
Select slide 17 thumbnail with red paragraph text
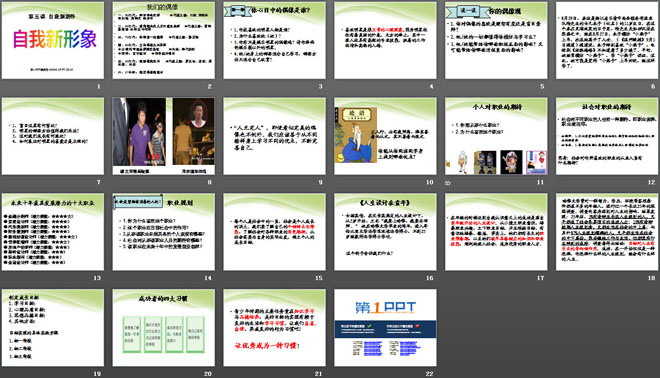tap(496, 232)
